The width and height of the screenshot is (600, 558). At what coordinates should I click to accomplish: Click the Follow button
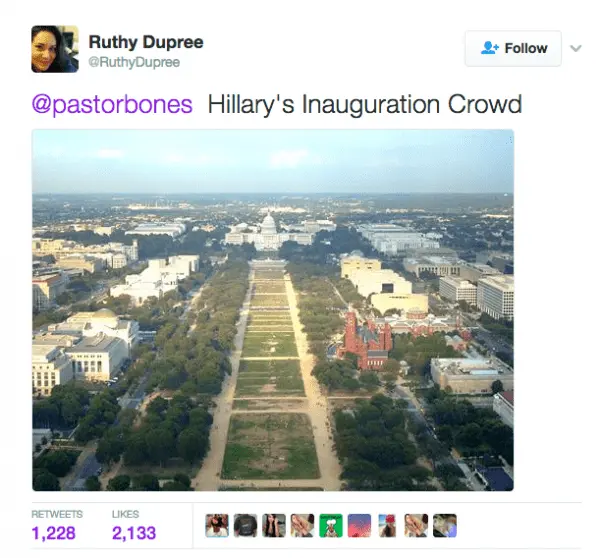coord(513,49)
